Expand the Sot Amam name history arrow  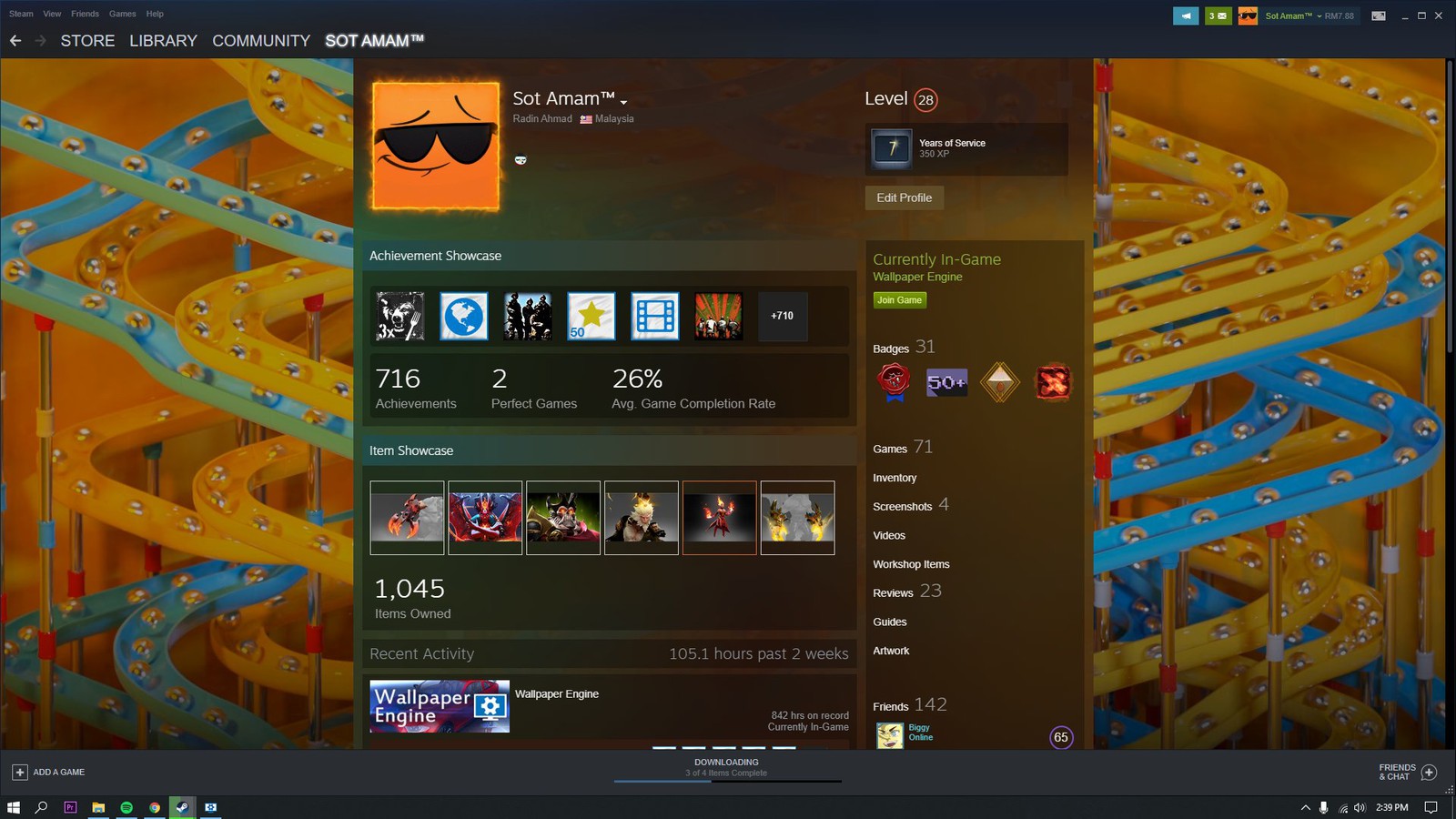click(623, 102)
